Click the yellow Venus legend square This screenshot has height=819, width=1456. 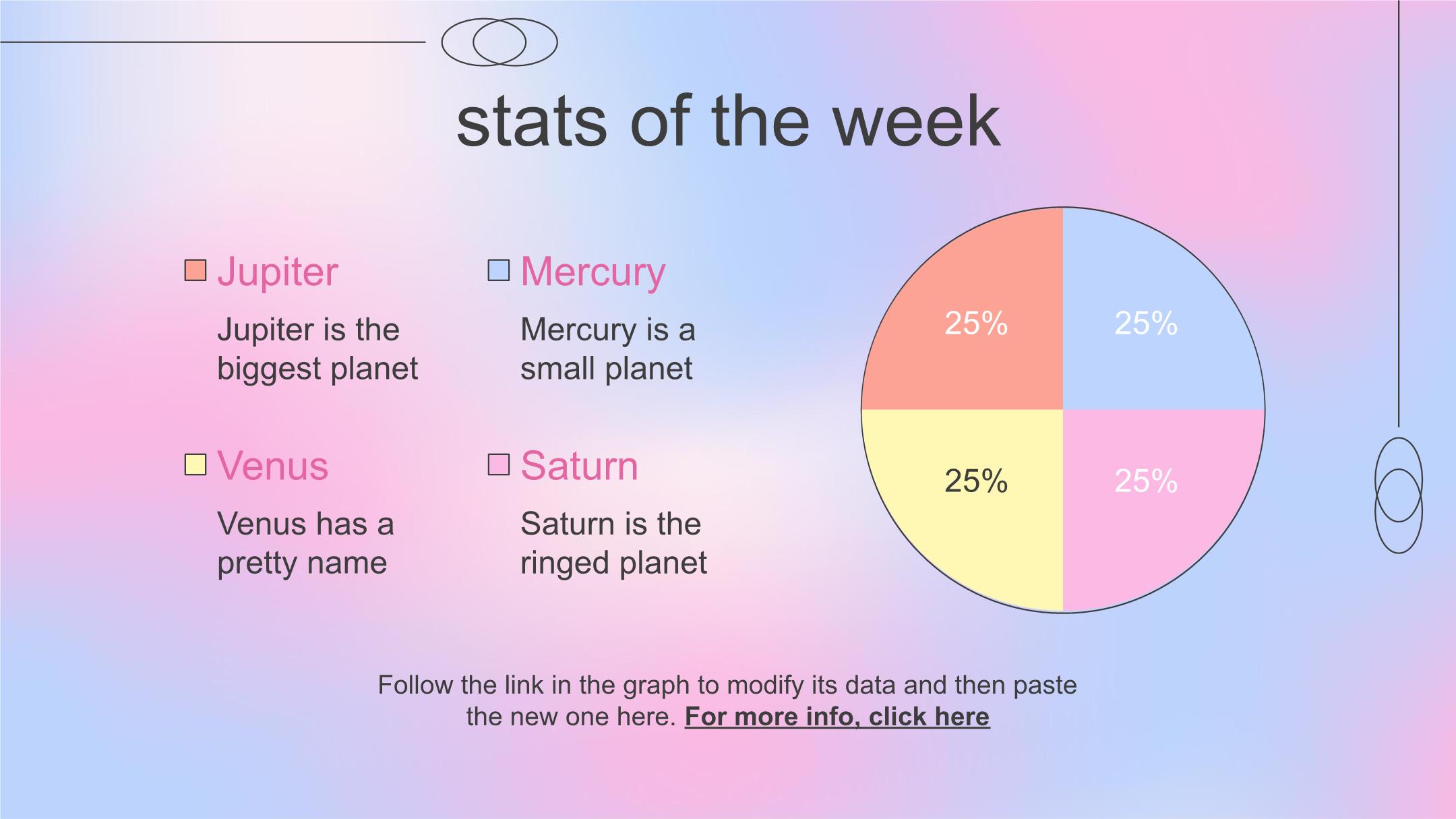tap(195, 464)
